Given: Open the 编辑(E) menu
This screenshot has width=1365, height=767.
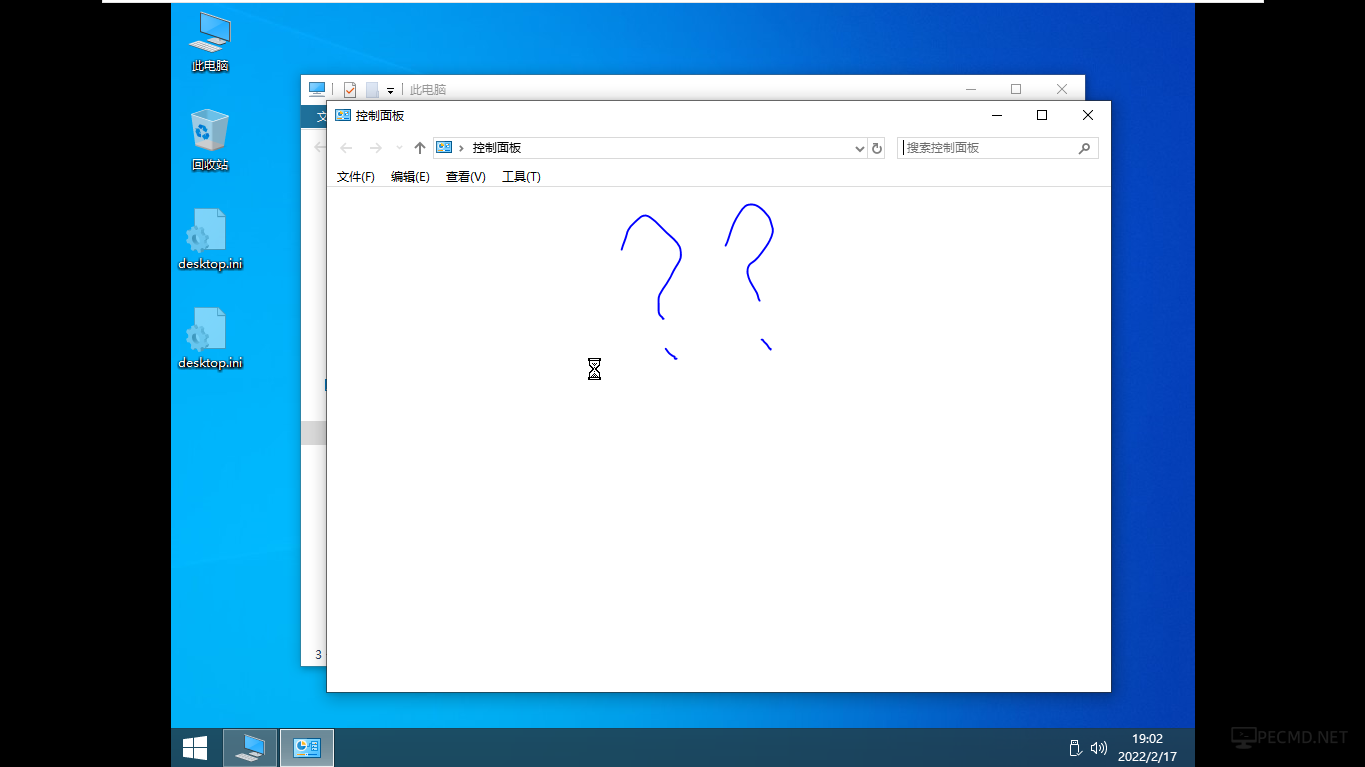Looking at the screenshot, I should [410, 177].
